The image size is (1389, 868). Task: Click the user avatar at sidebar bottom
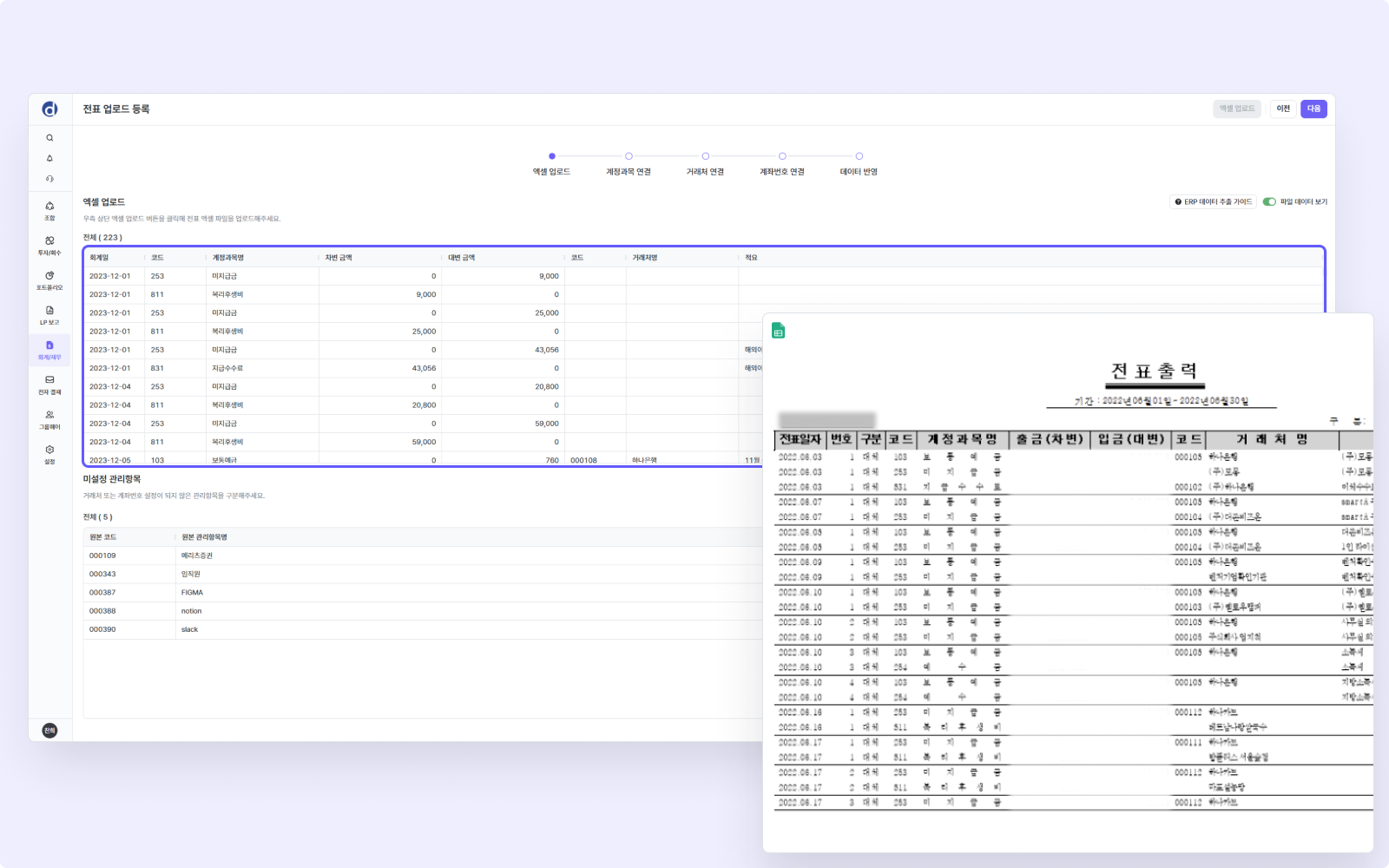coord(49,731)
